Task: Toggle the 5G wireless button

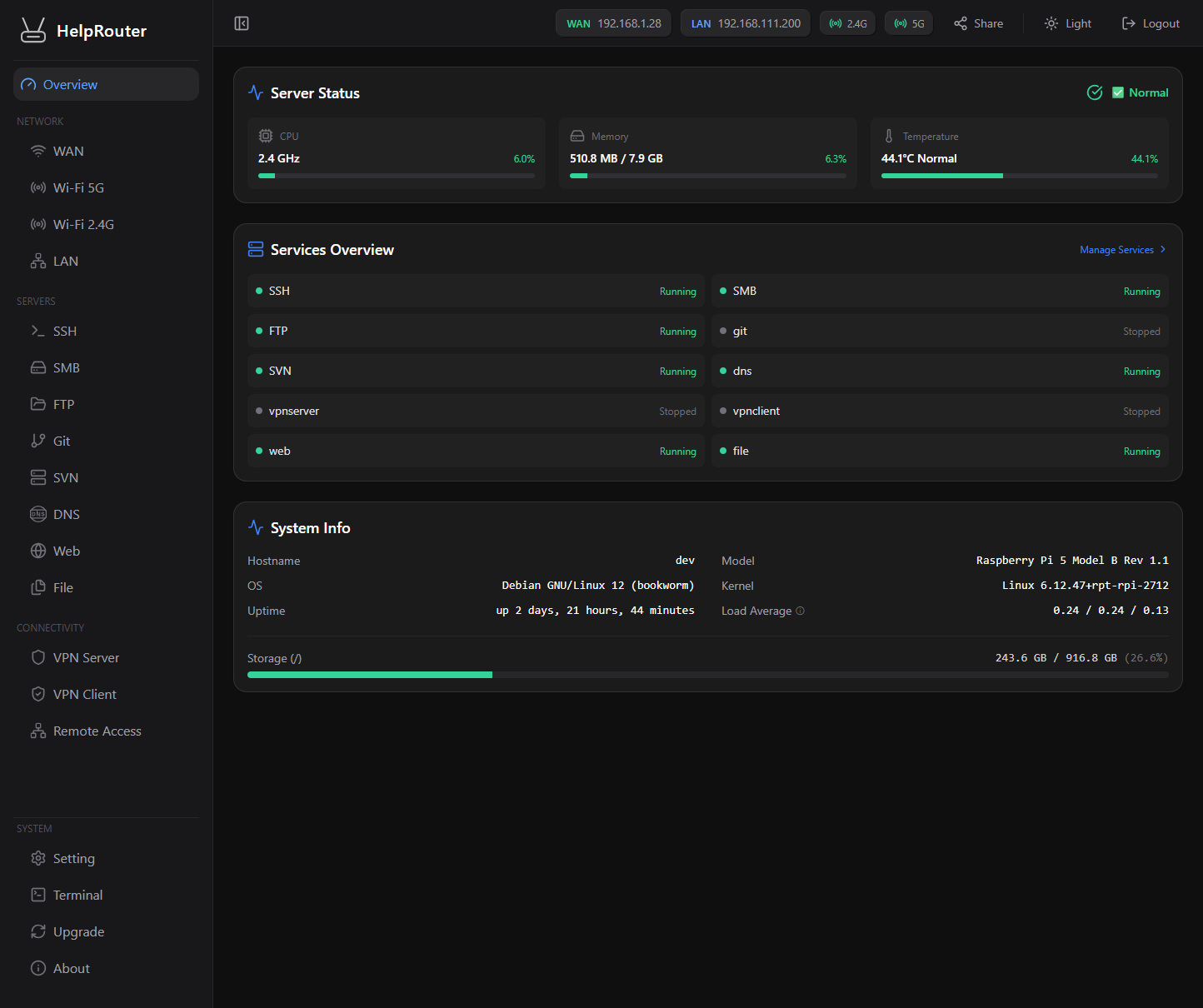Action: coord(908,22)
